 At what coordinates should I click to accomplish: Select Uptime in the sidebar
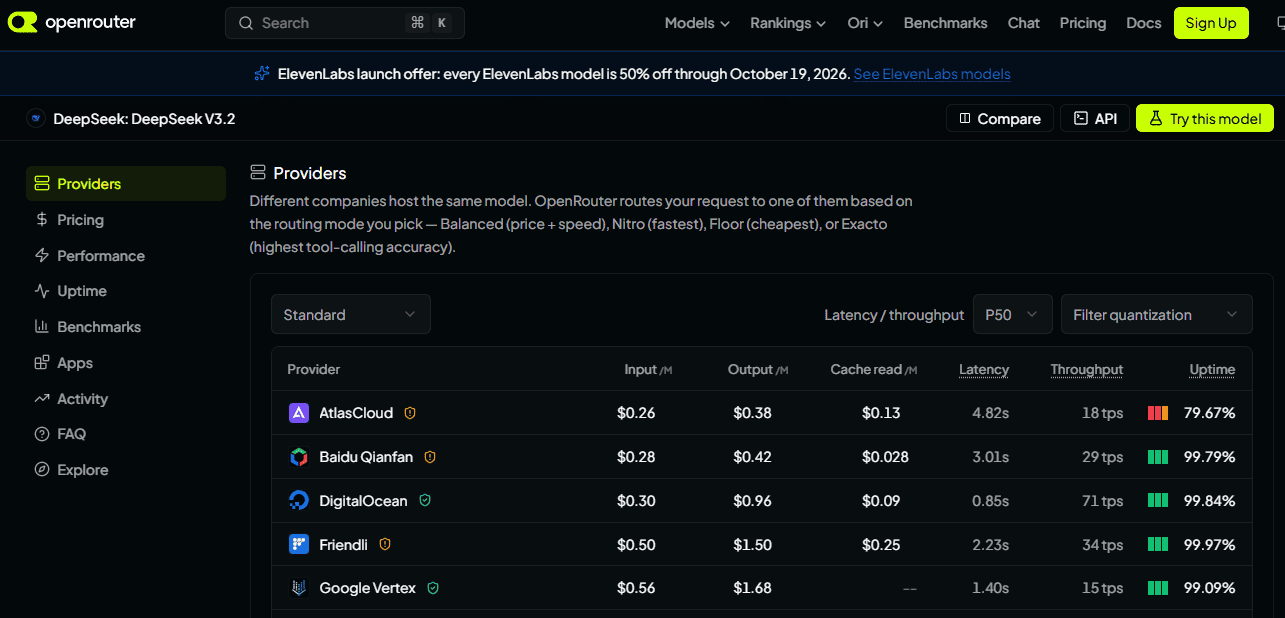tap(126, 291)
